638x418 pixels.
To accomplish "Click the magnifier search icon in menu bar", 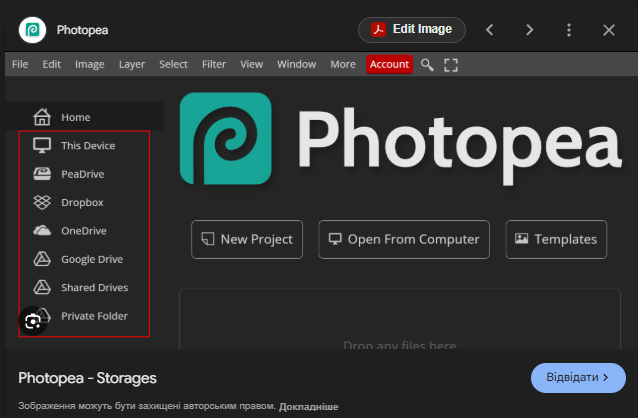I will [427, 65].
